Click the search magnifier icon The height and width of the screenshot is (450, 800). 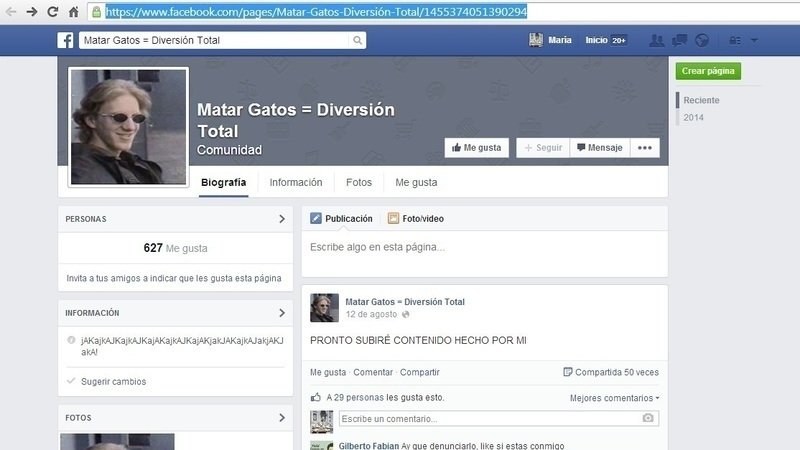click(x=357, y=41)
